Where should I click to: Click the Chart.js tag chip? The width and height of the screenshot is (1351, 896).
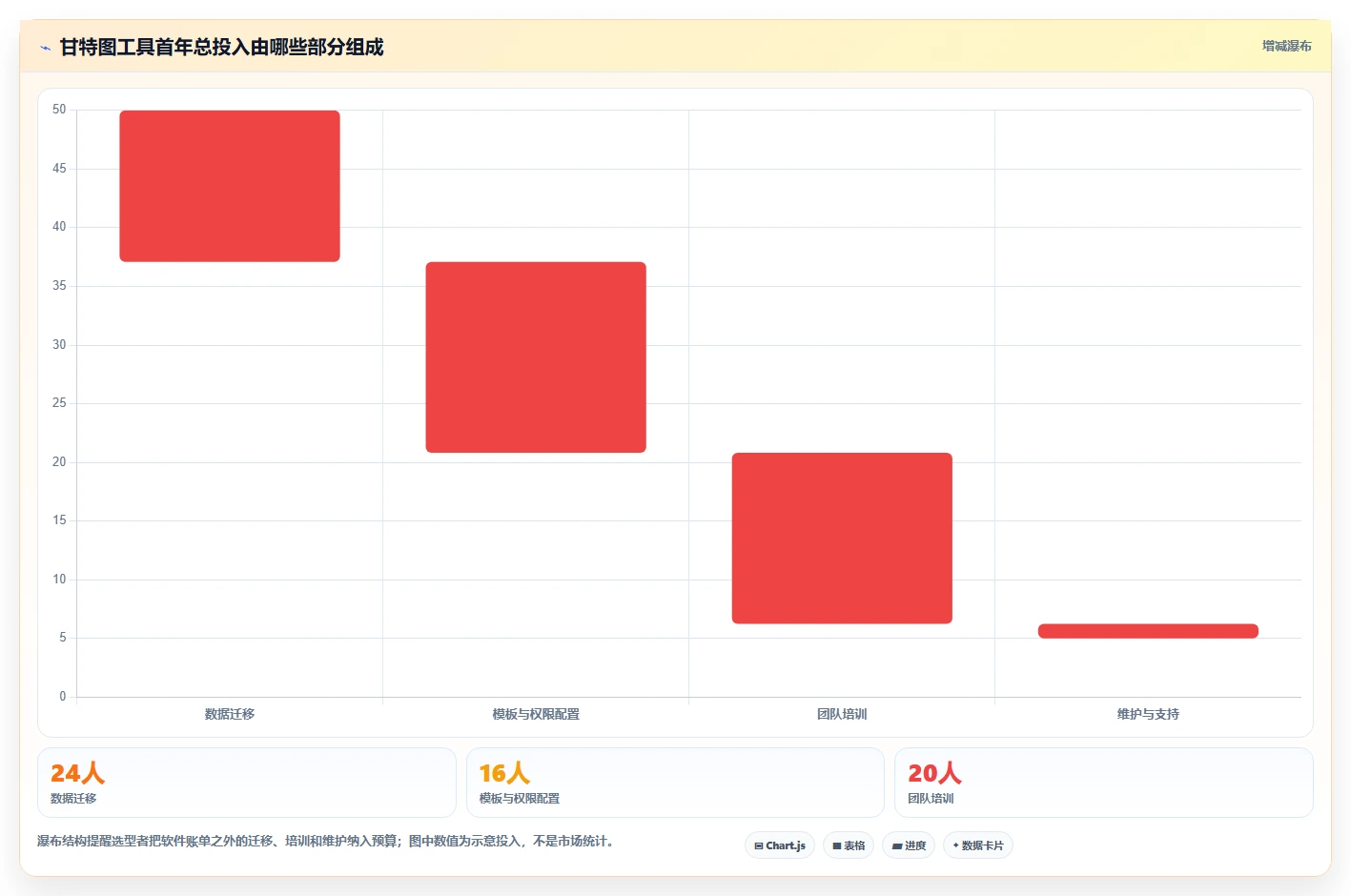click(x=780, y=845)
